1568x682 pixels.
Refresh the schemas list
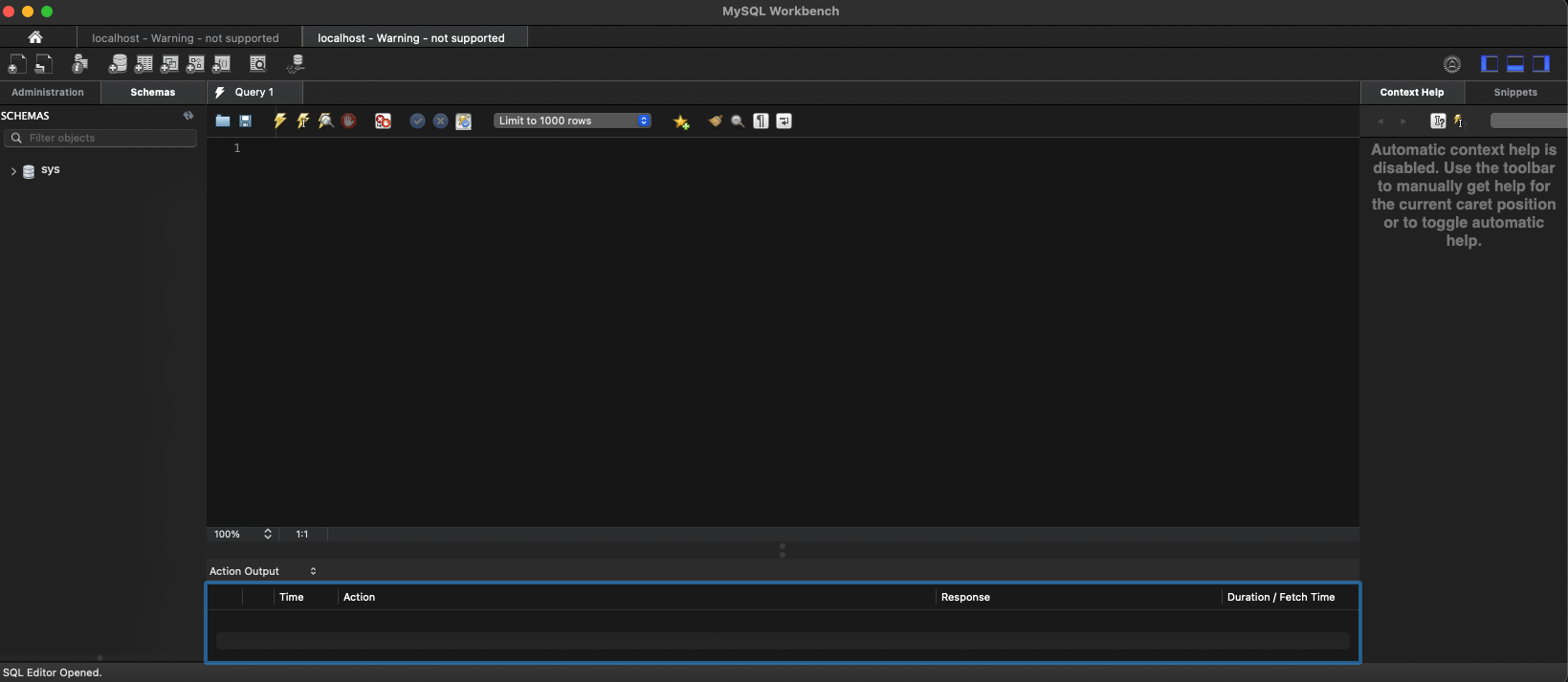click(188, 116)
